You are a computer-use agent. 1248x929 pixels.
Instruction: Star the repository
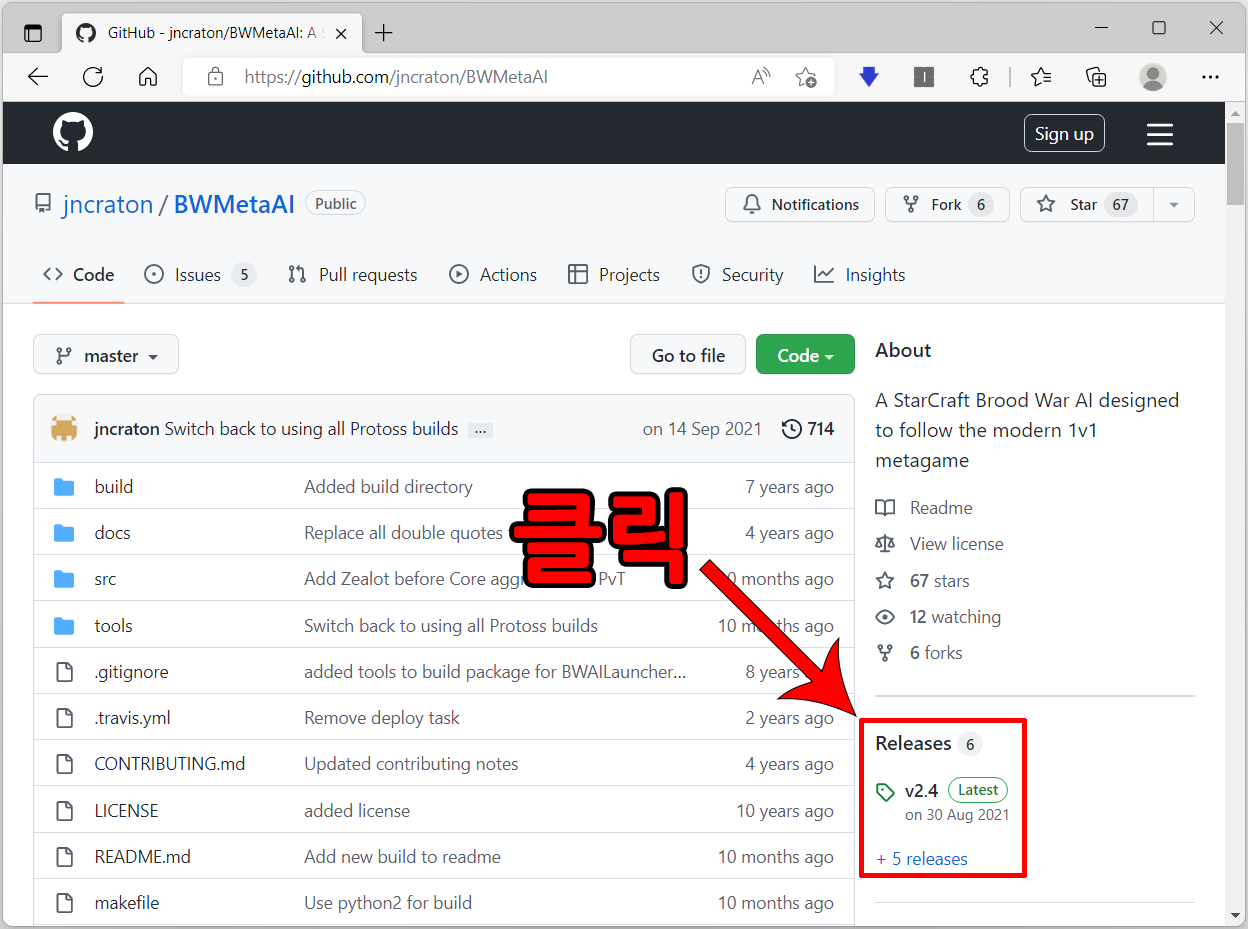1087,205
